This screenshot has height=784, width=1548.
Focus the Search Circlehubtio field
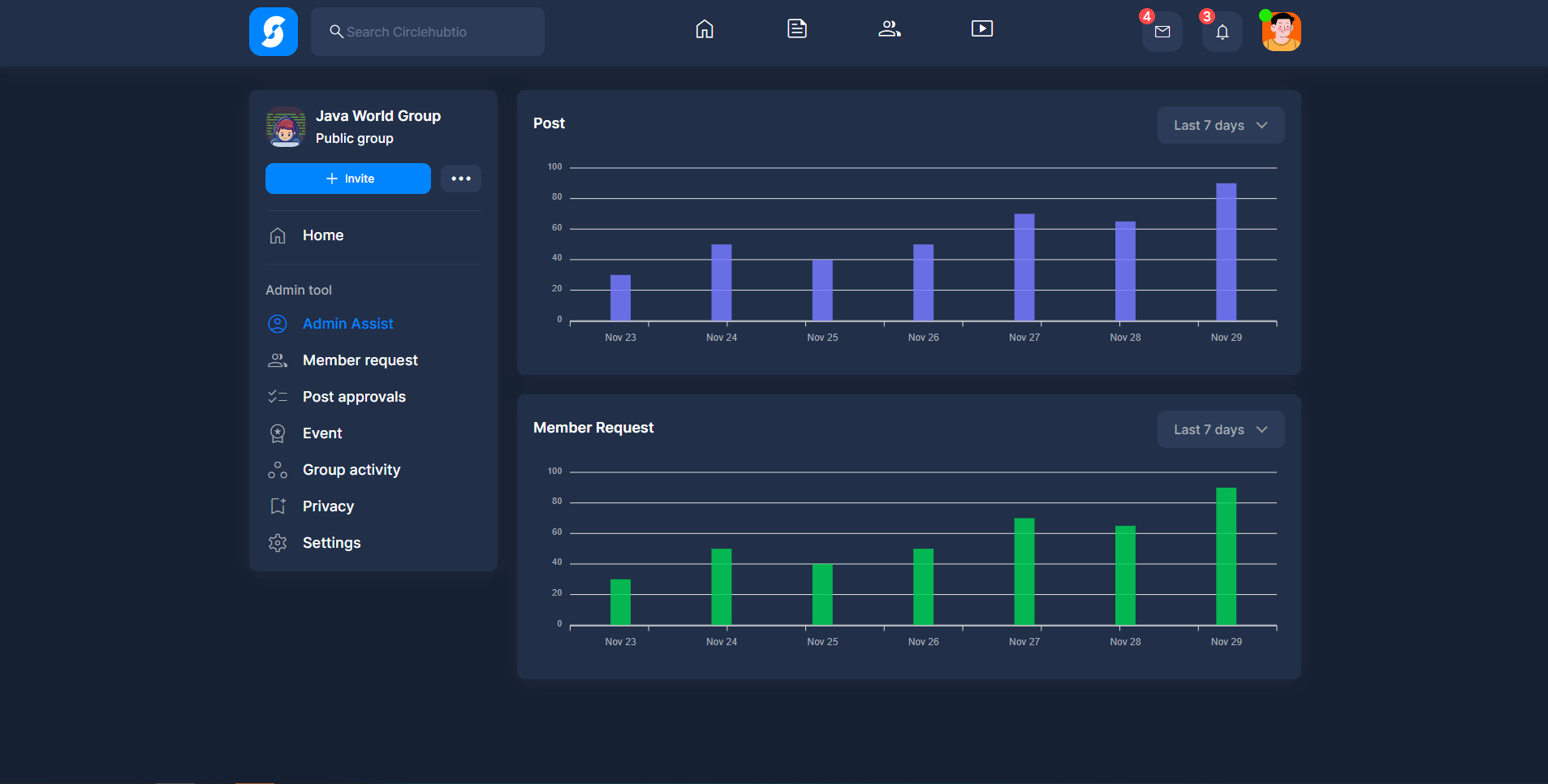click(x=428, y=32)
